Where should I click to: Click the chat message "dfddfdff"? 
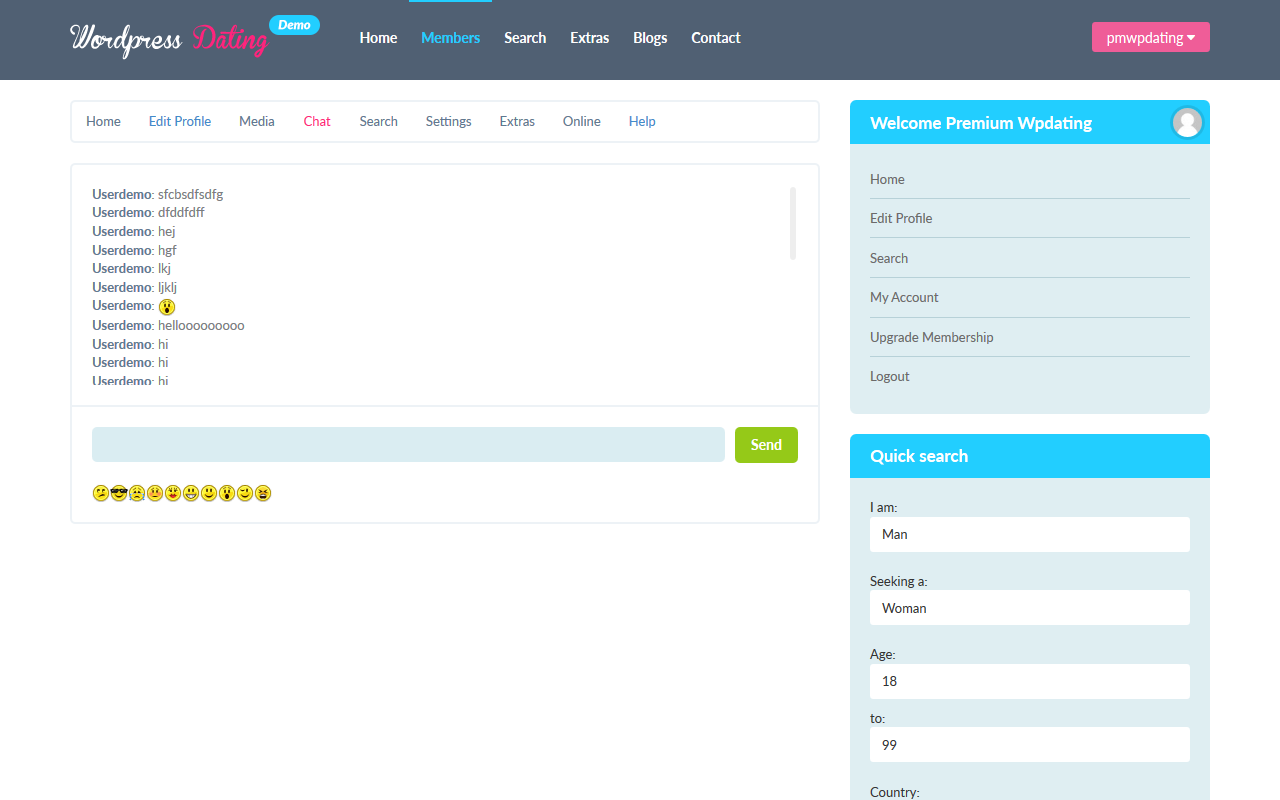pos(181,212)
